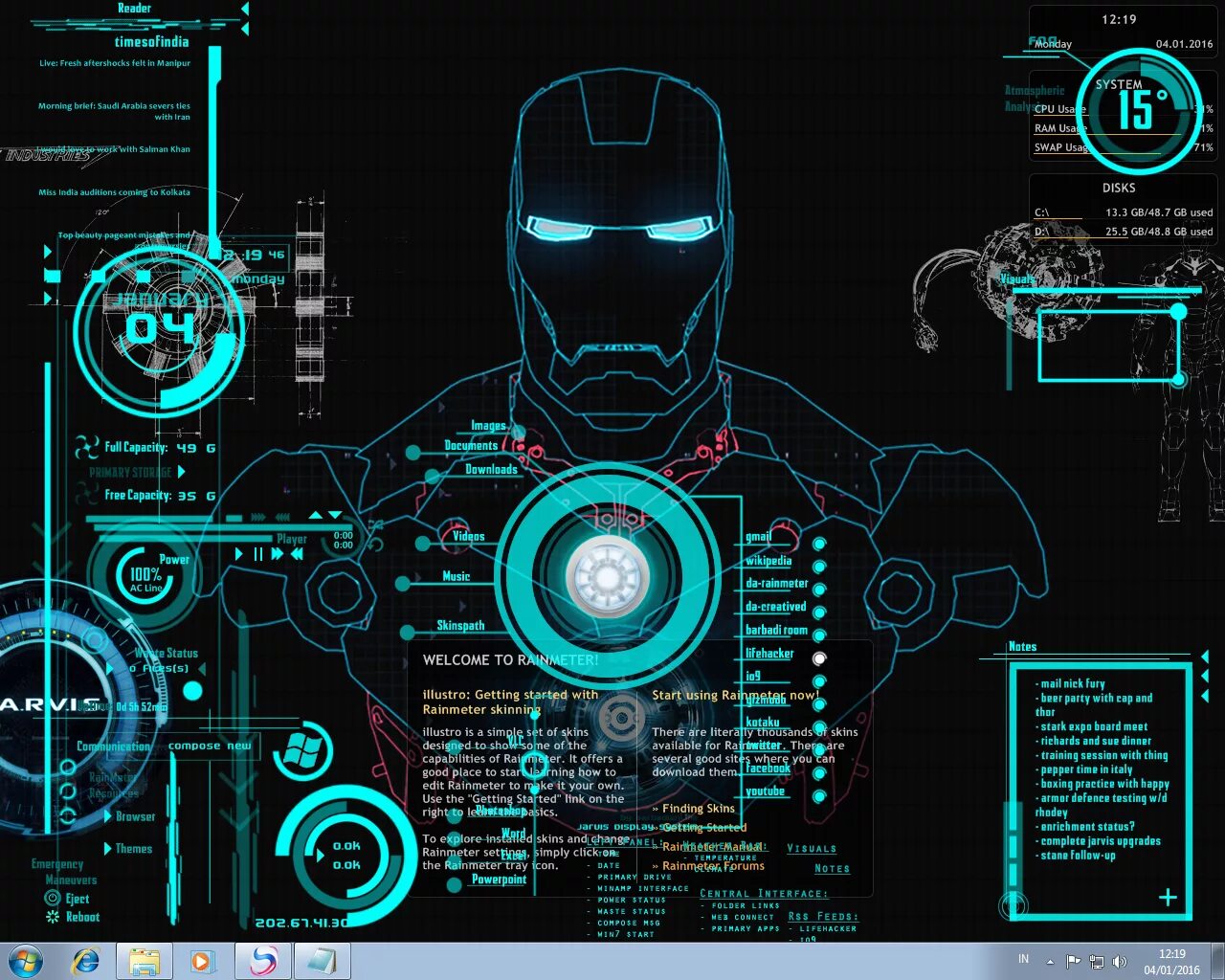Click the round node beside Powerpoint link
The height and width of the screenshot is (980, 1225).
pyautogui.click(x=455, y=883)
